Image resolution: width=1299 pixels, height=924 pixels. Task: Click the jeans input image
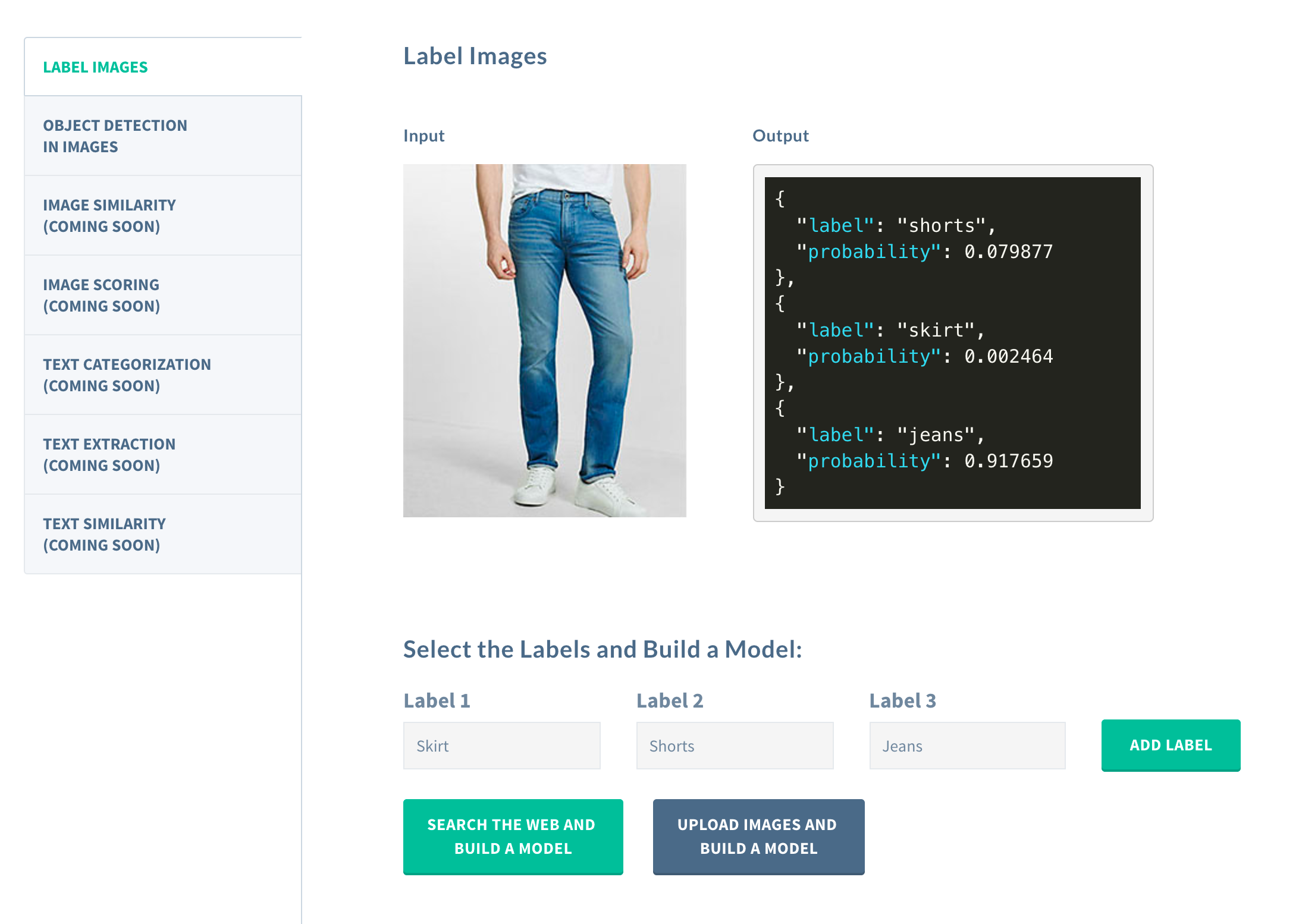click(x=544, y=340)
